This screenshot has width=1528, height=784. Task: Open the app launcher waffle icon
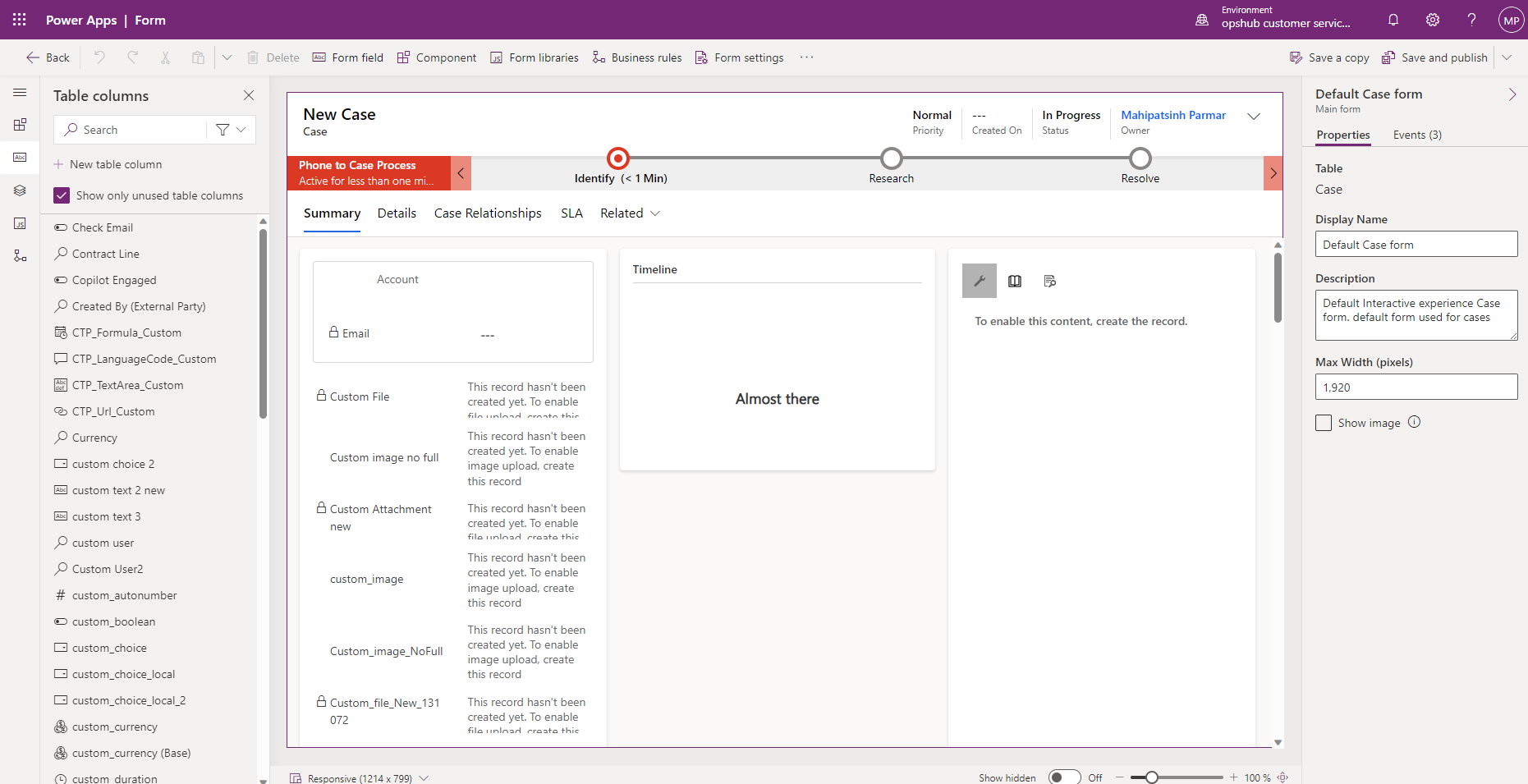click(20, 20)
